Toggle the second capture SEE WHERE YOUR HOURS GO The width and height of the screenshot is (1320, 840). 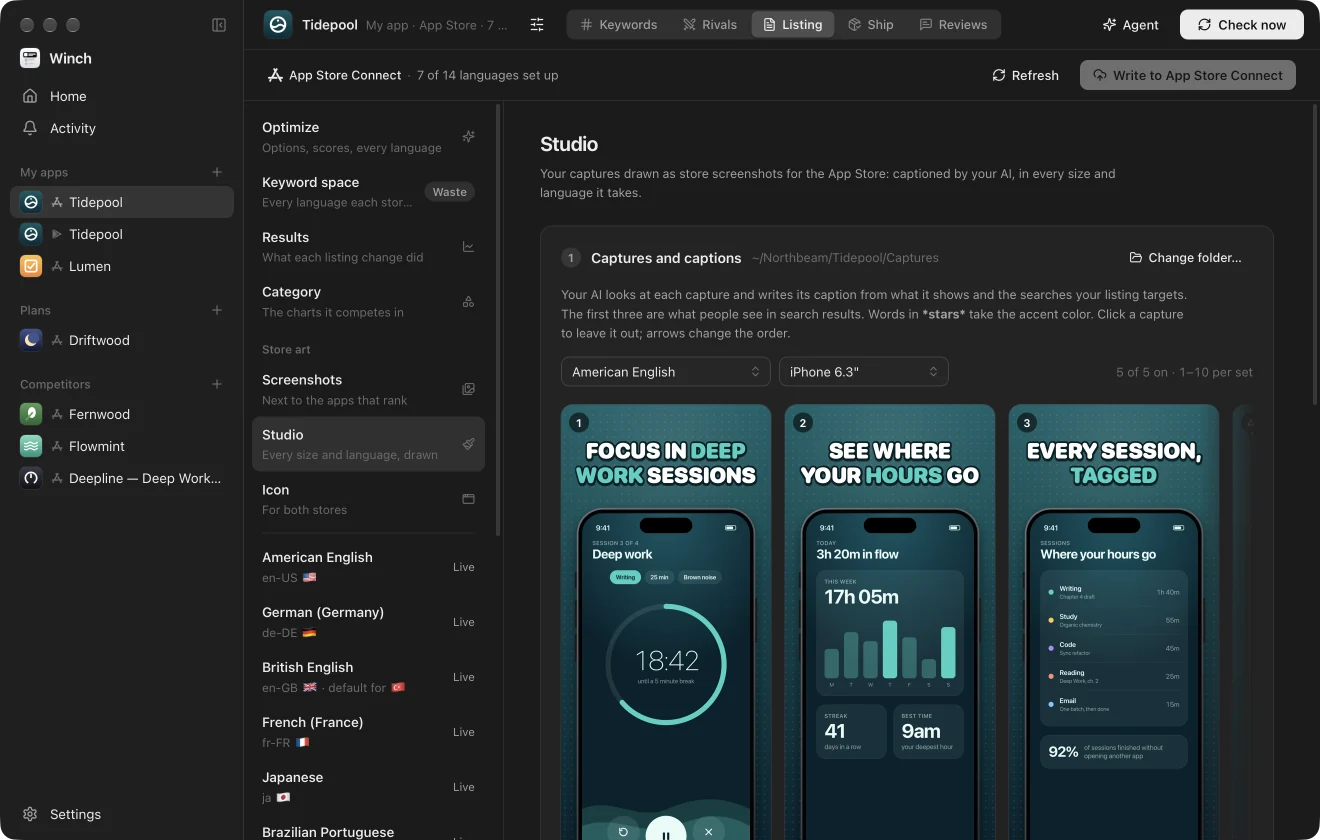coord(890,622)
